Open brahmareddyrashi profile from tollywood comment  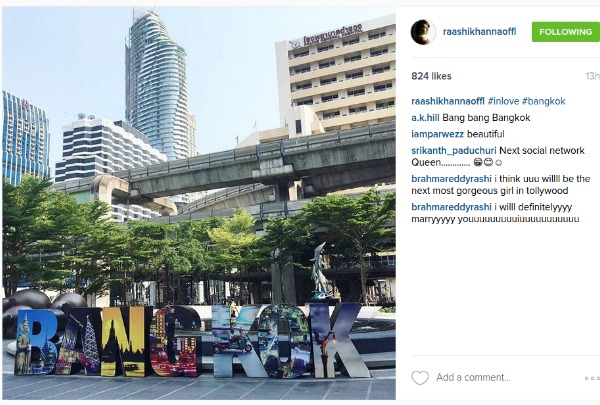coord(451,179)
